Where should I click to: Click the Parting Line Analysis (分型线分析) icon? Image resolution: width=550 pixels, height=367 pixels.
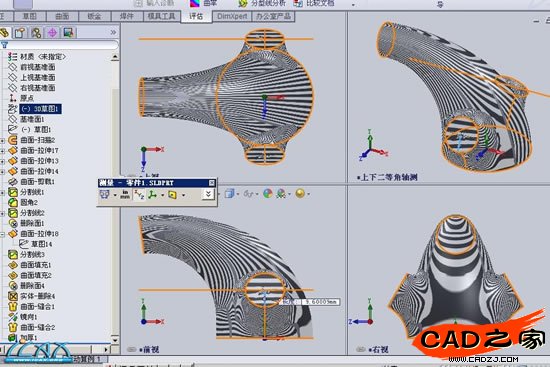(243, 4)
